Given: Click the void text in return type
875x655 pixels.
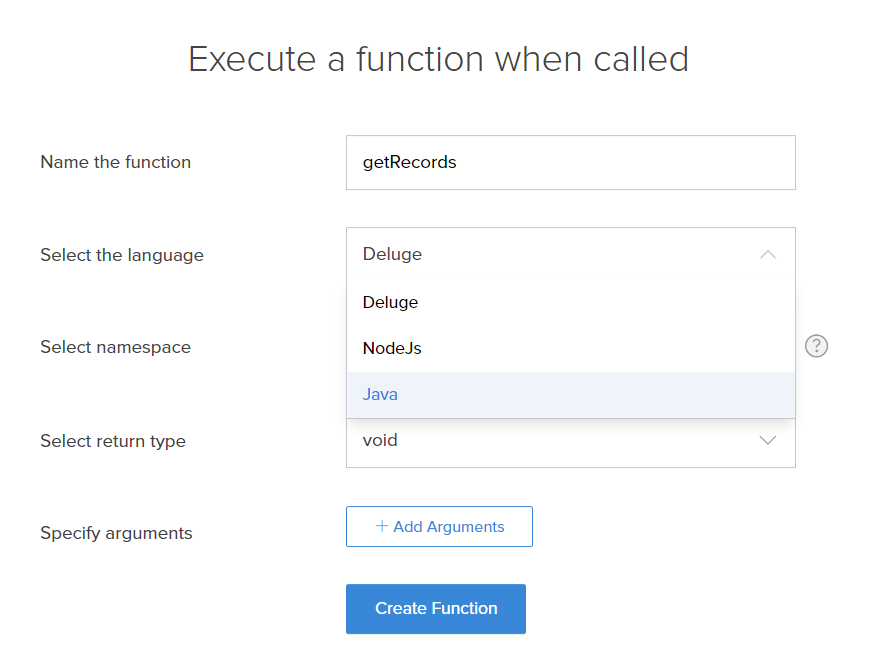Looking at the screenshot, I should (380, 440).
